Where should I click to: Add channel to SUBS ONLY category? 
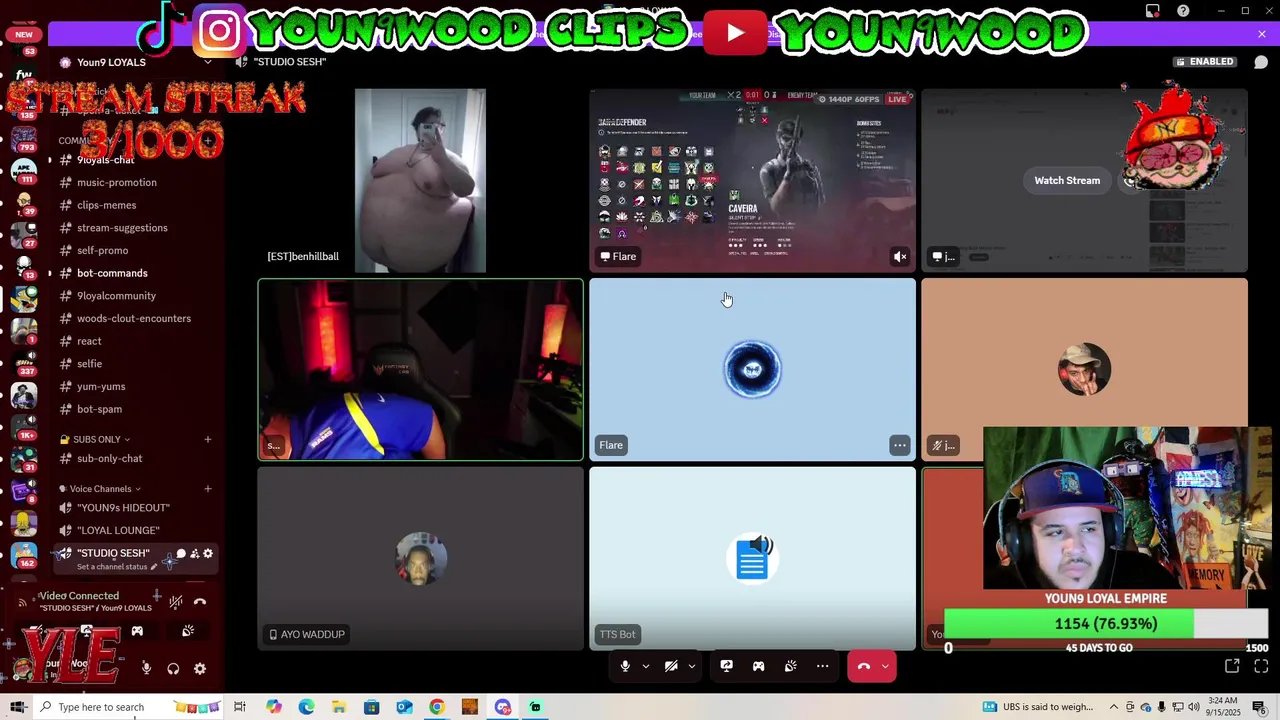point(208,439)
